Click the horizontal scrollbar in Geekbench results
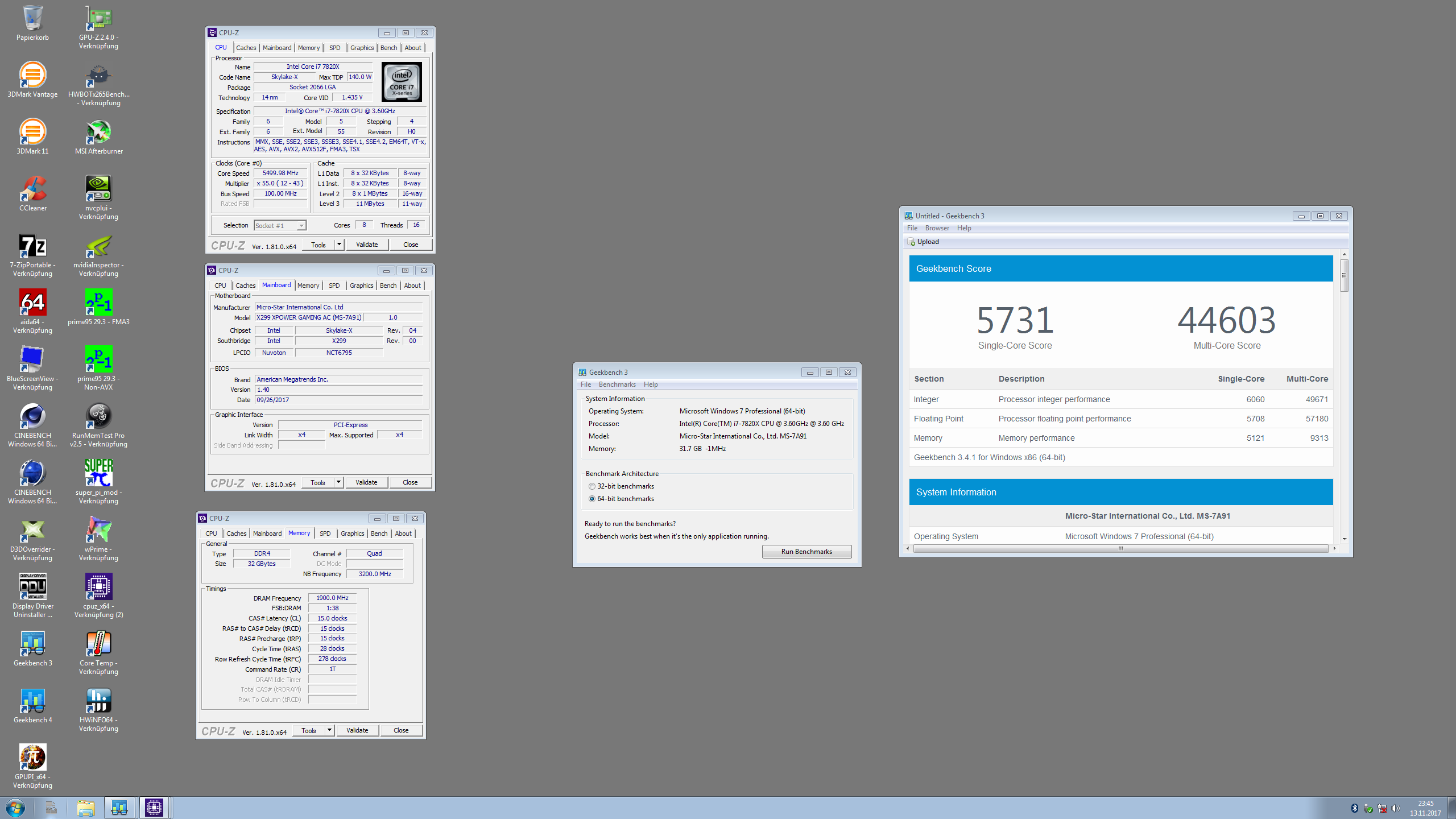The height and width of the screenshot is (819, 1456). (1120, 549)
